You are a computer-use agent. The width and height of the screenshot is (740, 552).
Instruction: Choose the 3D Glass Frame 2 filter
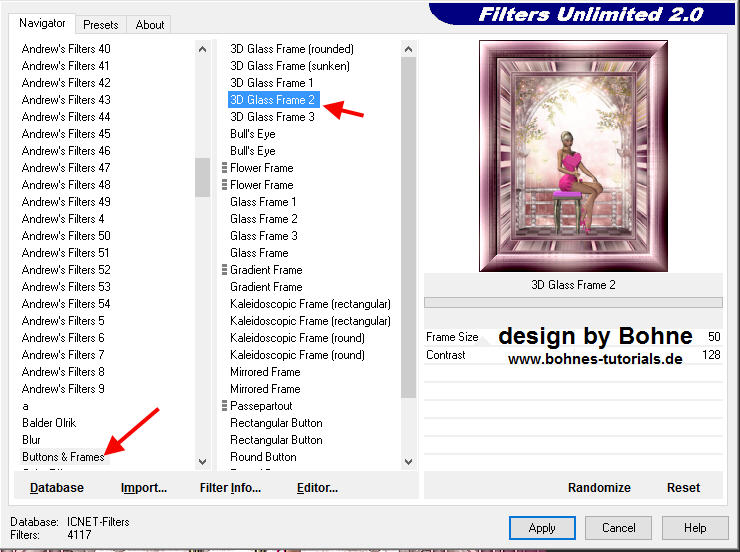pos(272,100)
